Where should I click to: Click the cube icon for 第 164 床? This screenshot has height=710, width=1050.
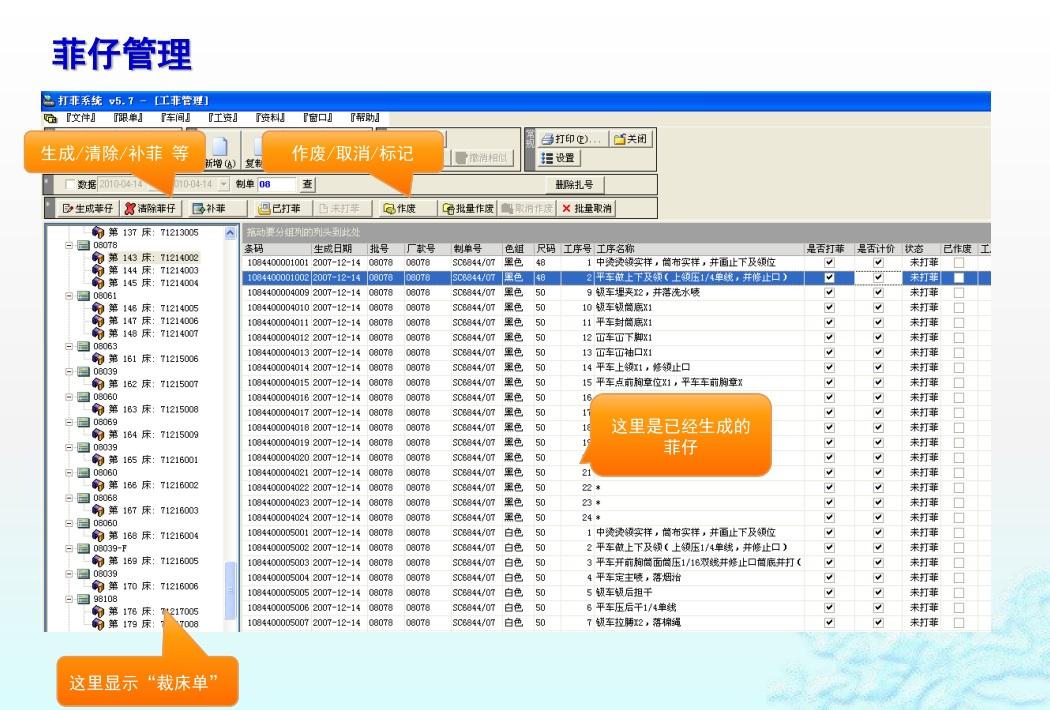[x=98, y=434]
